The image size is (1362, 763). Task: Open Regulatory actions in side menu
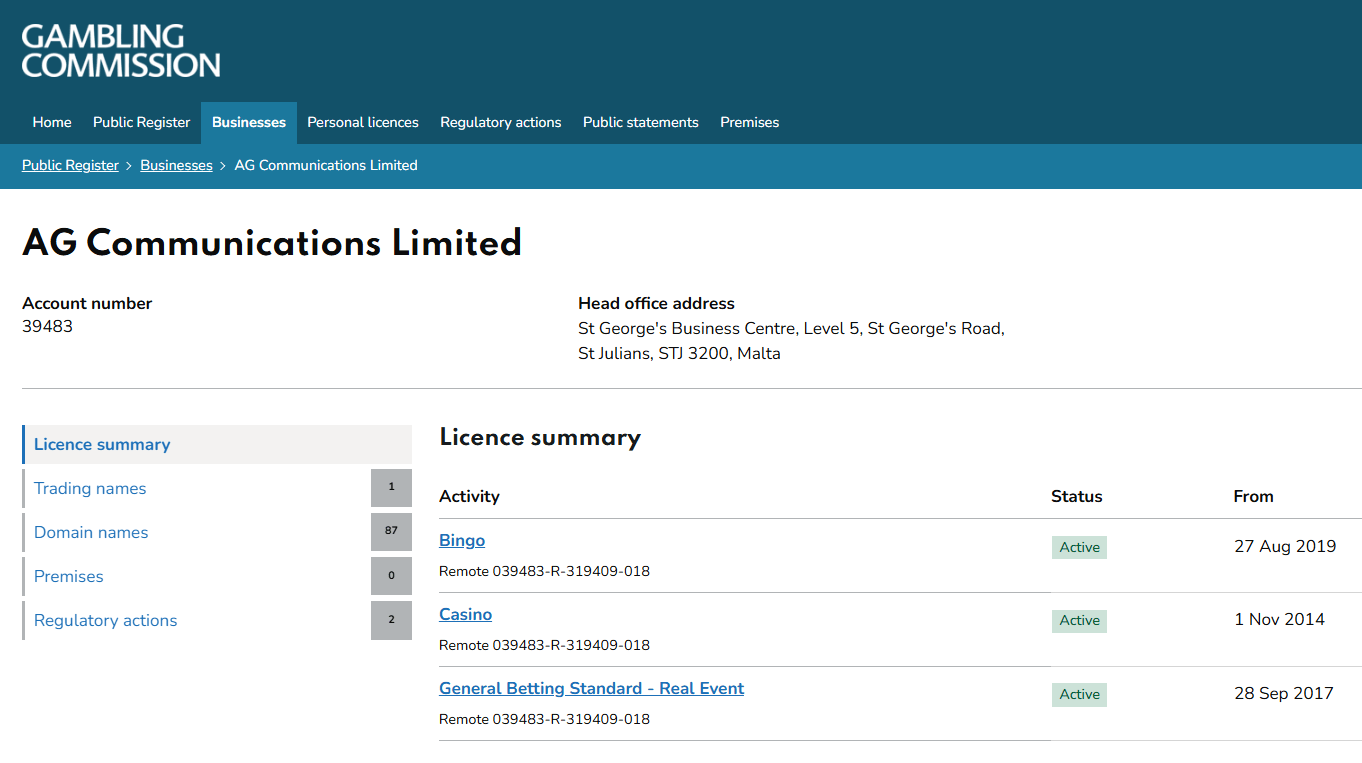pyautogui.click(x=105, y=620)
